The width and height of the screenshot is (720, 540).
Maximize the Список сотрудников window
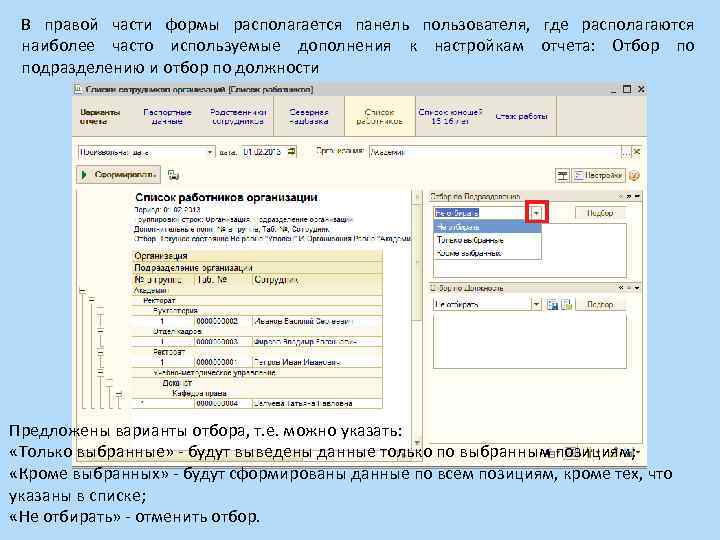[x=627, y=89]
